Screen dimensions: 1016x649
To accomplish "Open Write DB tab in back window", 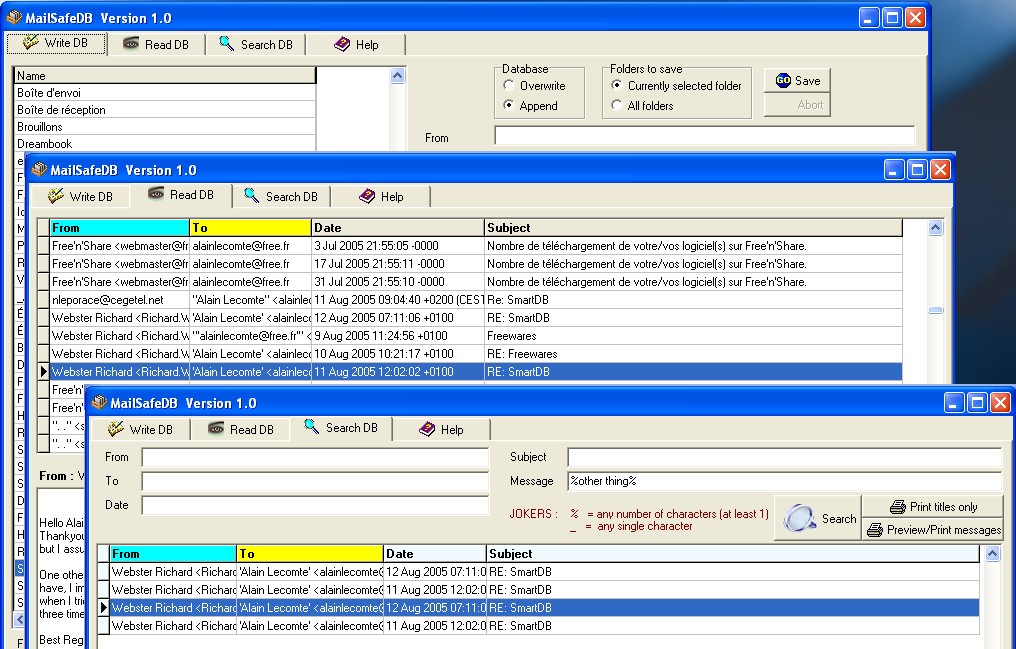I will point(56,43).
